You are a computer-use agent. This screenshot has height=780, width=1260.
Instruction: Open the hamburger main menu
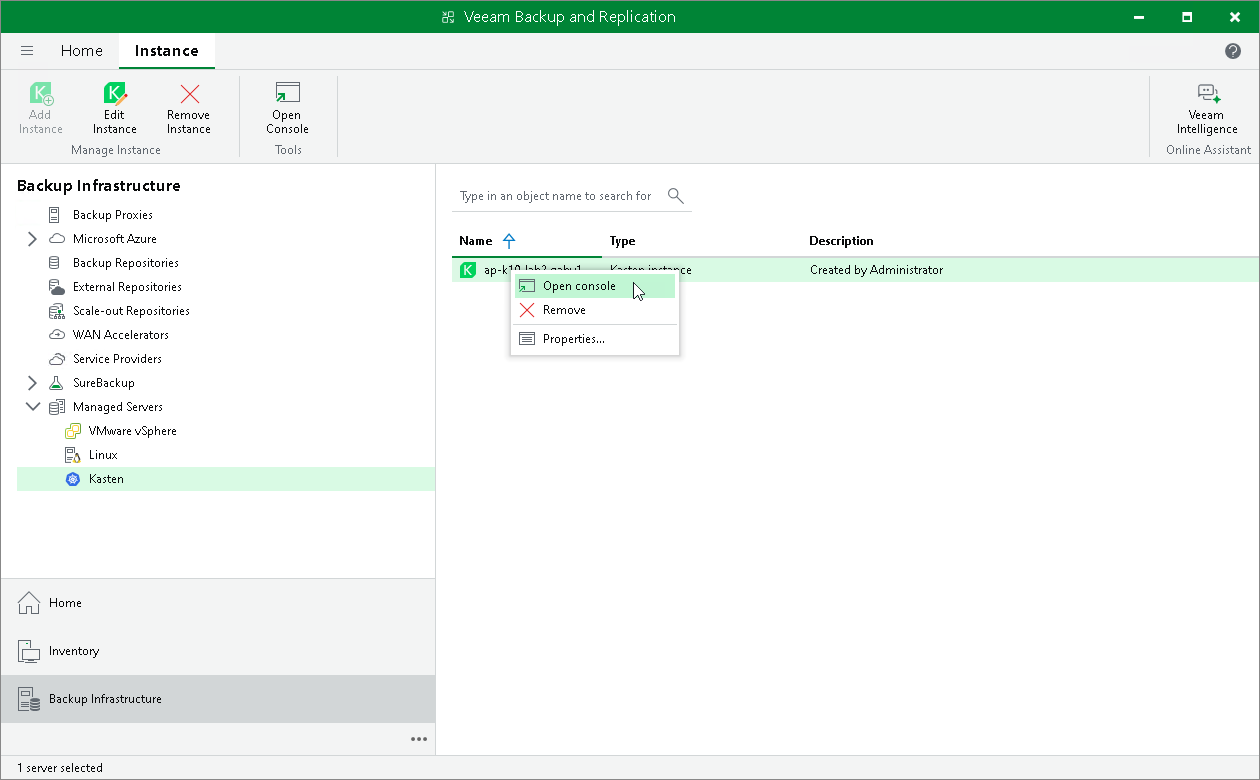(27, 51)
